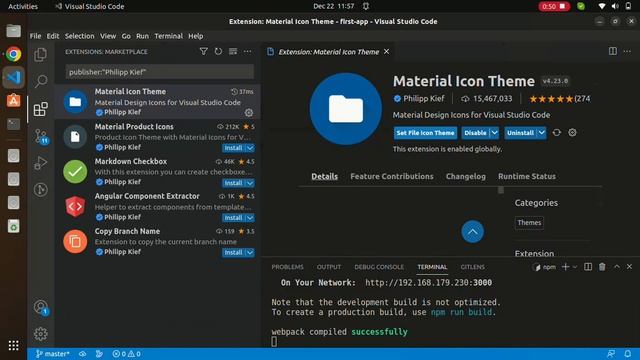Screen dimensions: 640x360
Task: Open Source Control view with 11 badge
Action: [40, 136]
